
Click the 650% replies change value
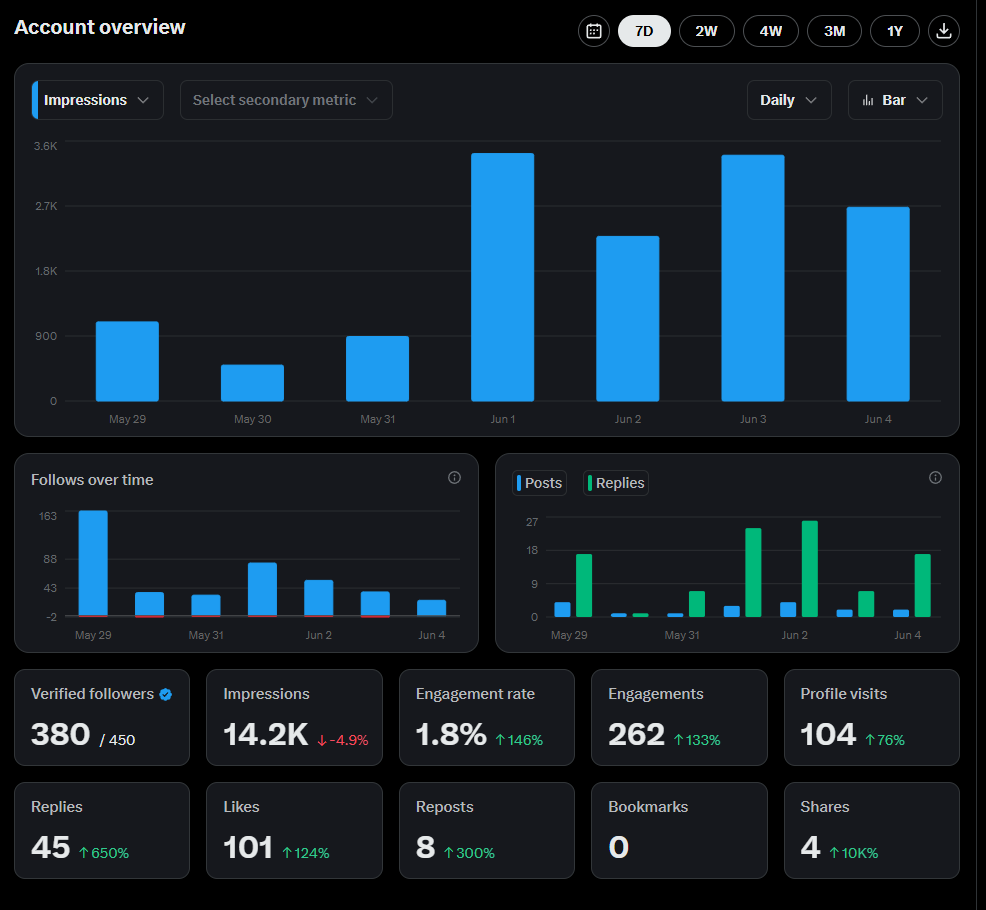(x=104, y=853)
